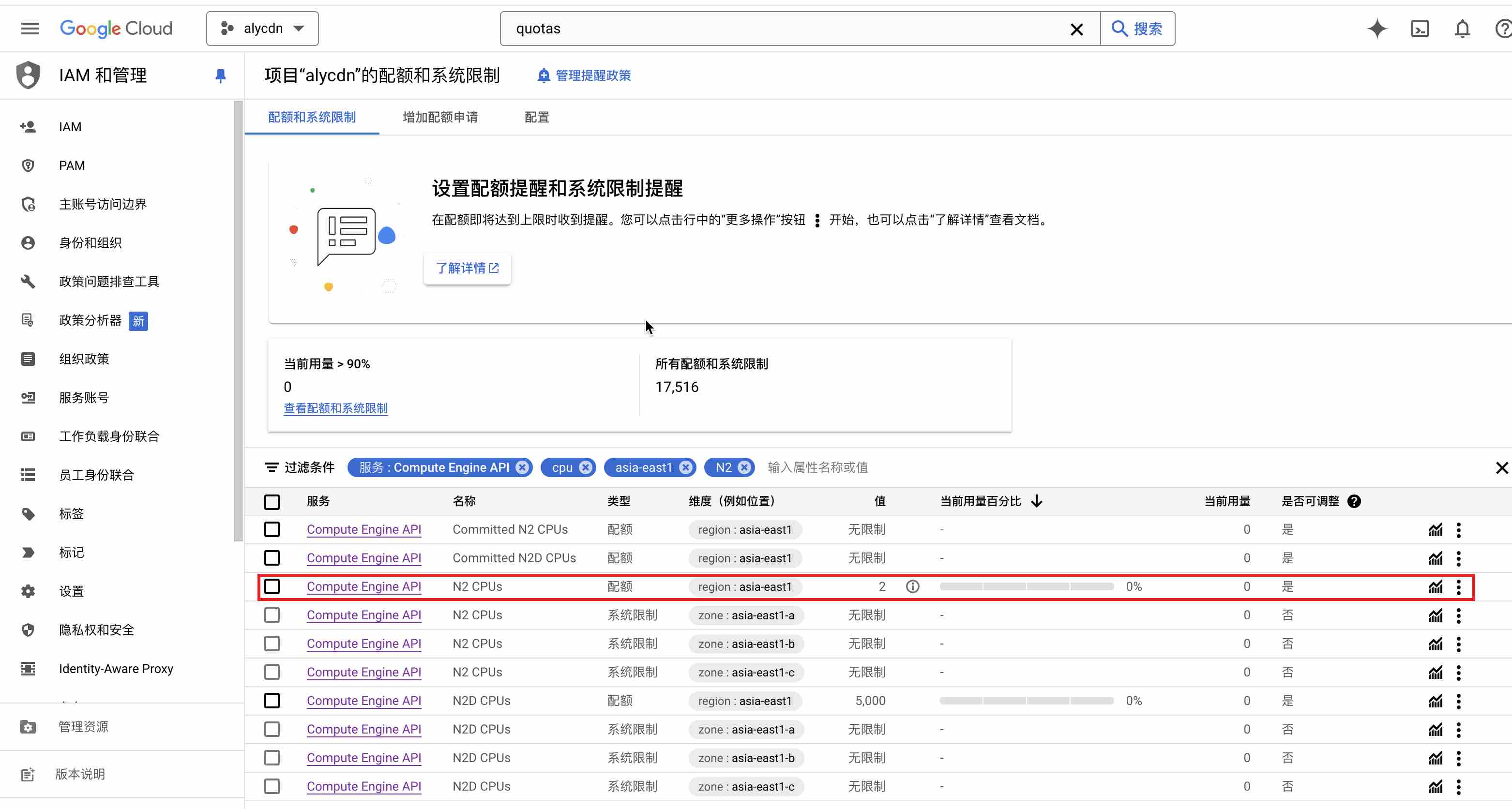Image resolution: width=1512 pixels, height=809 pixels.
Task: Show info icon for N2 CPUs quota value
Action: [913, 586]
